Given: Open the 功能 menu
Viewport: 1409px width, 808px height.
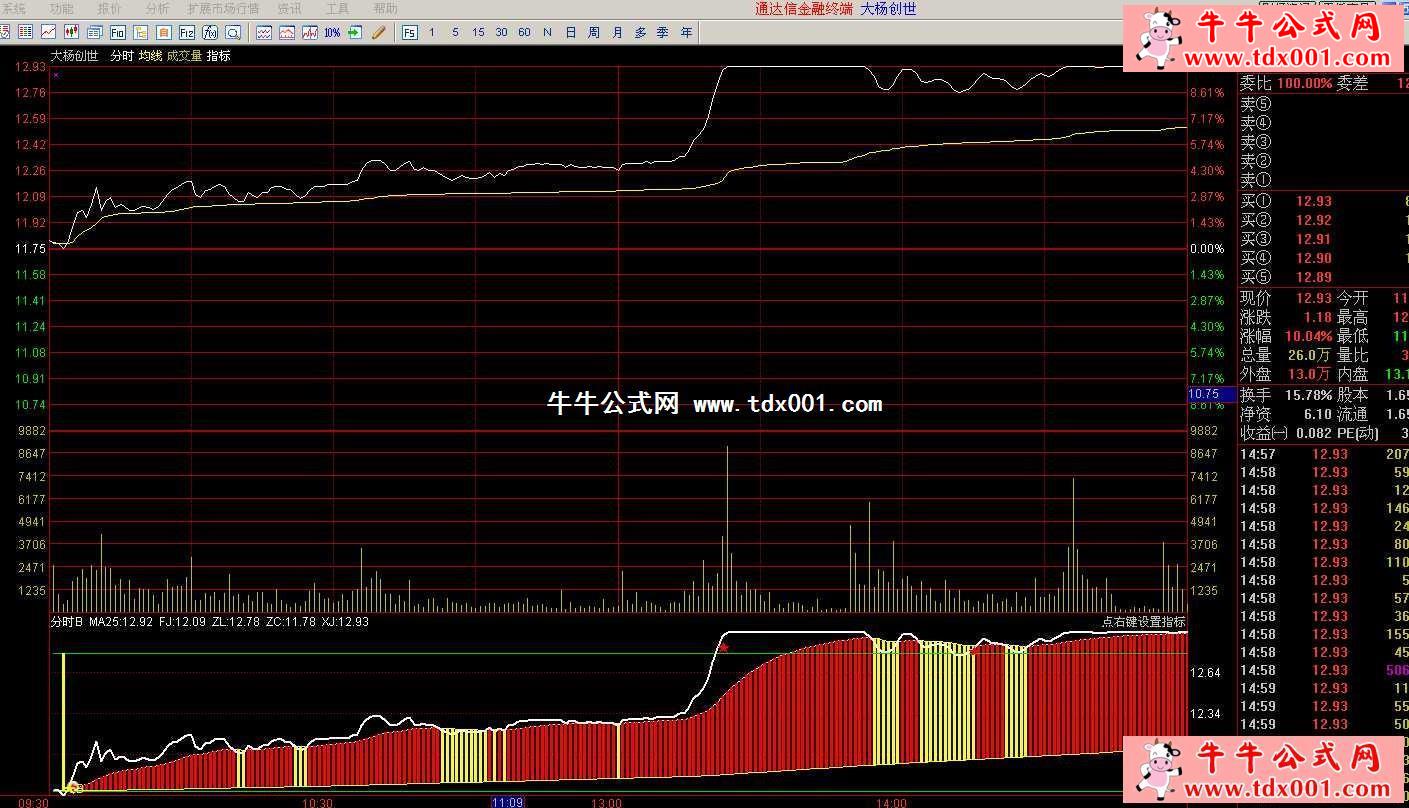Looking at the screenshot, I should (x=62, y=8).
